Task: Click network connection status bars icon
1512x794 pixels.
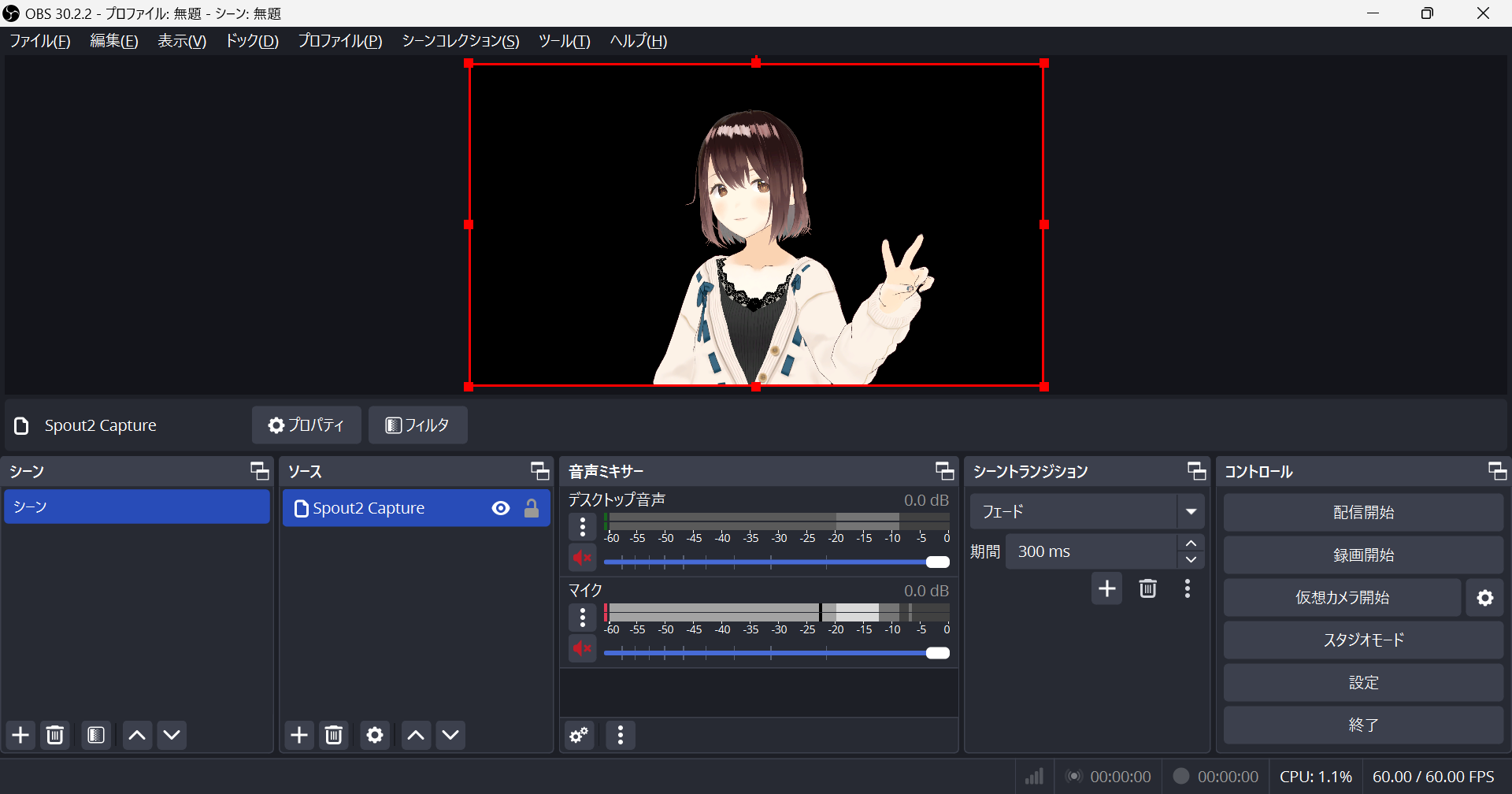Action: click(1035, 777)
